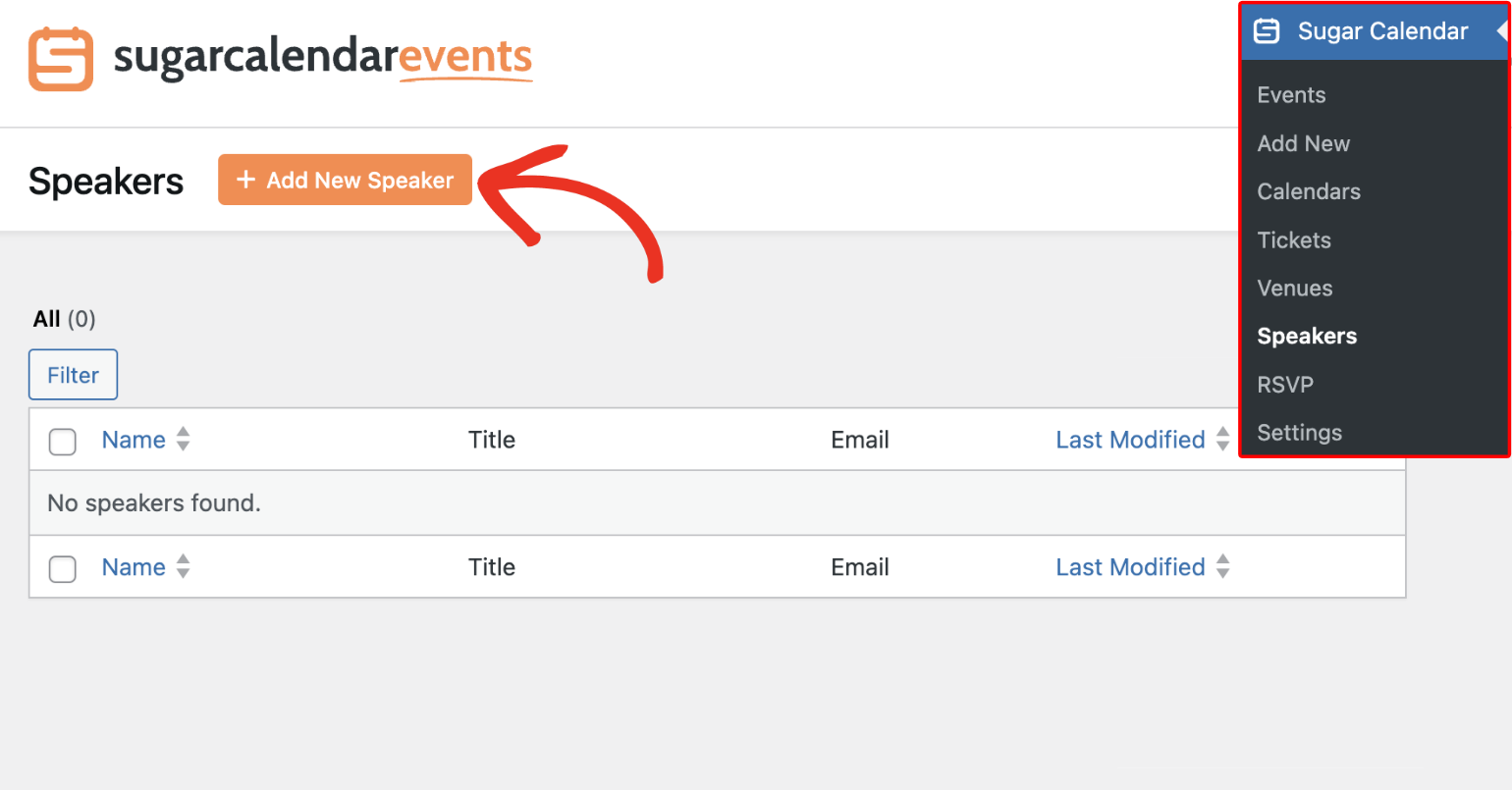The width and height of the screenshot is (1512, 790).
Task: Click the Filter button
Action: [x=73, y=375]
